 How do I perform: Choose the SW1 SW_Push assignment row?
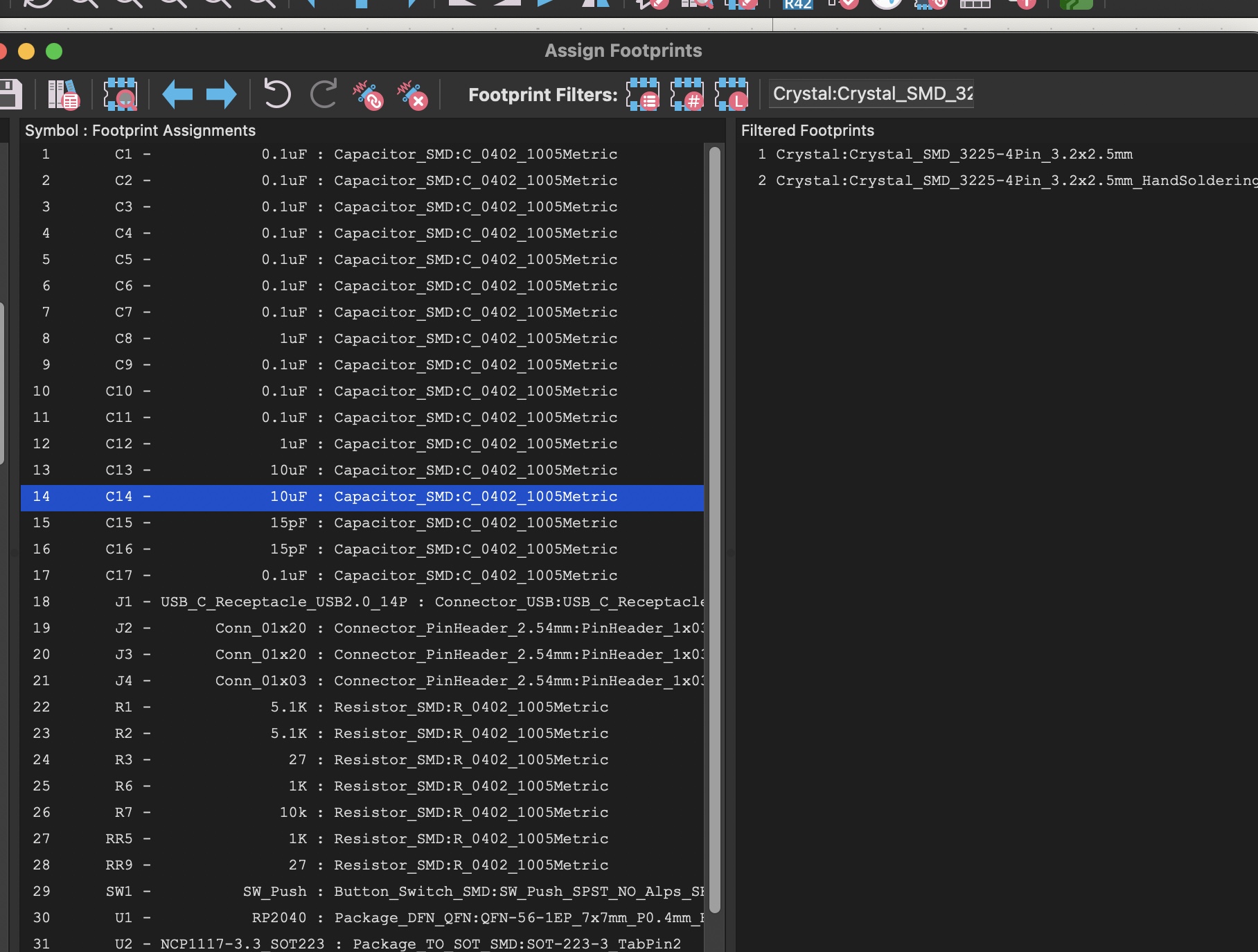point(360,892)
